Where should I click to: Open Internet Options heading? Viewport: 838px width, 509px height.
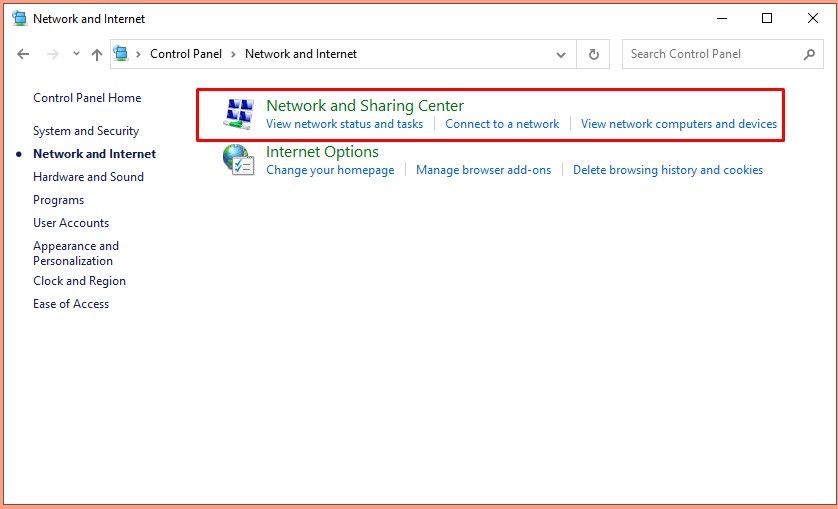[x=322, y=152]
